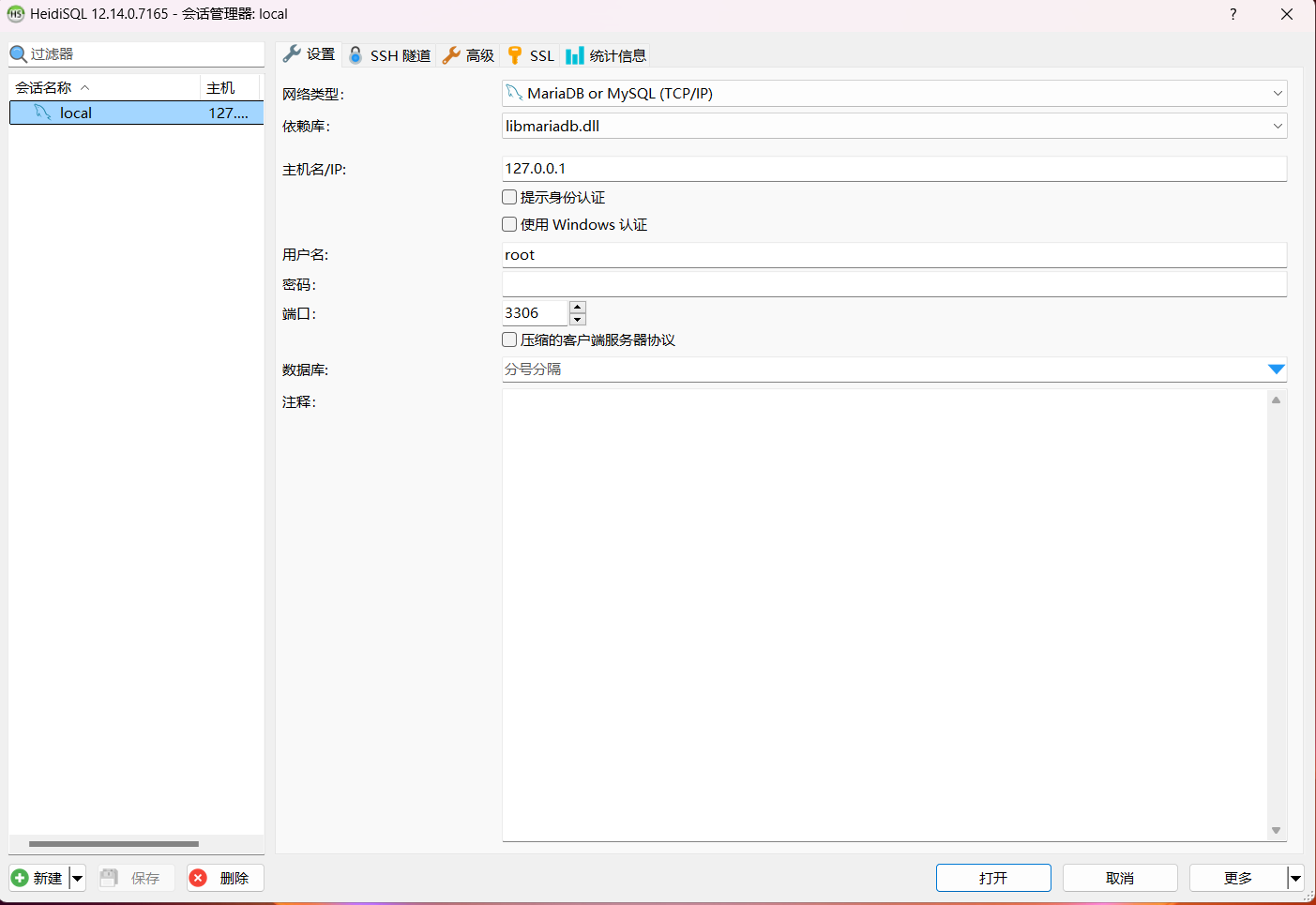Expand the 数据库 dropdown via the blue arrow
Screen dimensions: 1316x905
(1276, 370)
